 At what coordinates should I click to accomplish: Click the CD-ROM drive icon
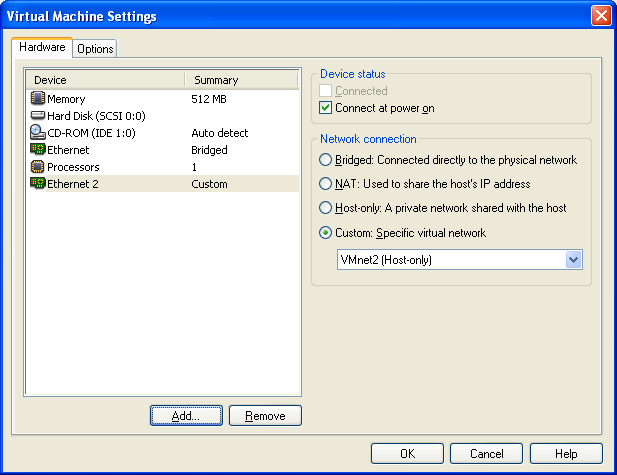pyautogui.click(x=38, y=133)
